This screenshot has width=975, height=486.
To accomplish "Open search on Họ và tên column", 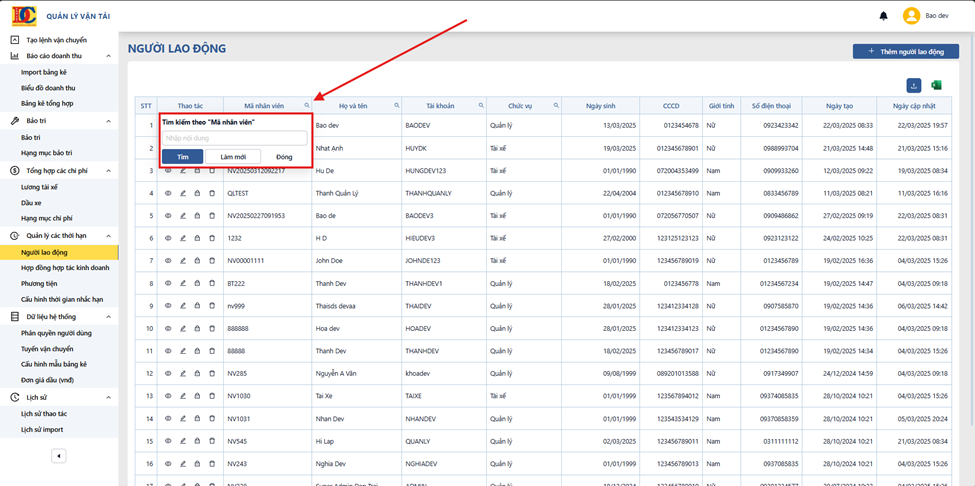I will 397,106.
